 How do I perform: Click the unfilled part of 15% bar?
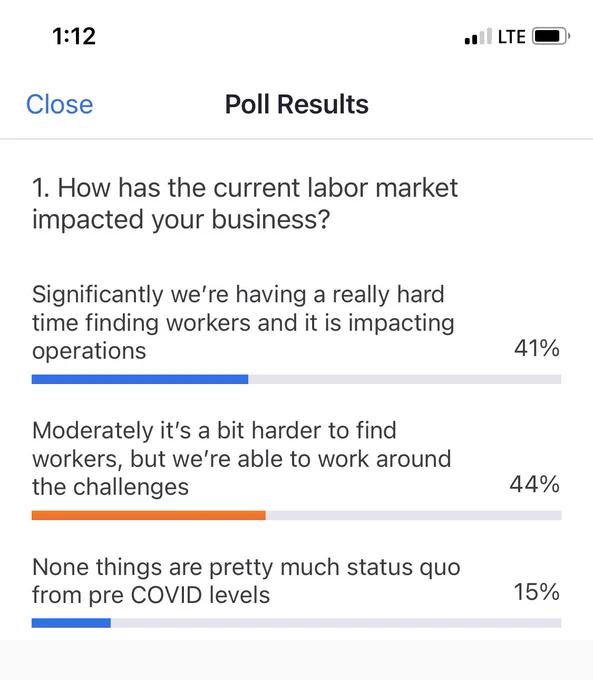[336, 623]
